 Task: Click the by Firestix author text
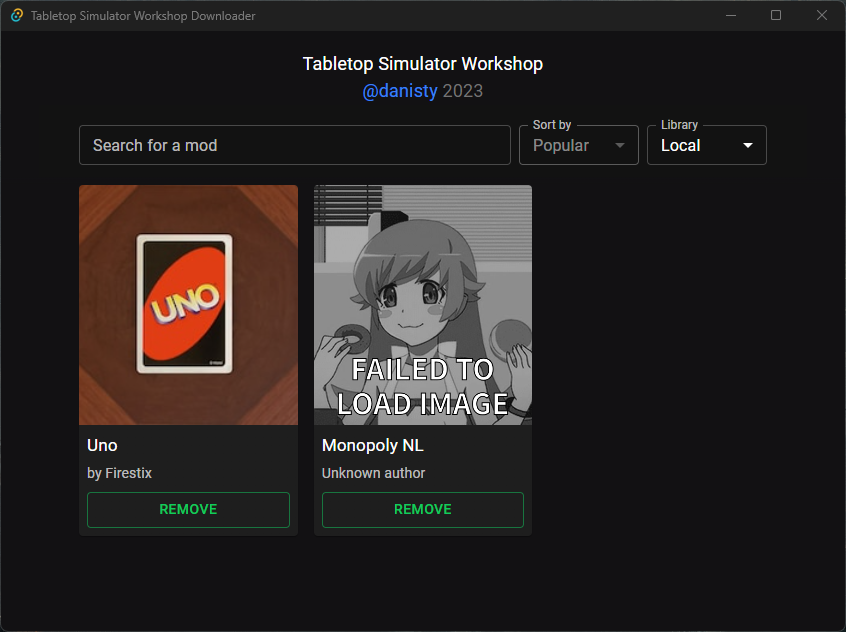click(x=119, y=473)
